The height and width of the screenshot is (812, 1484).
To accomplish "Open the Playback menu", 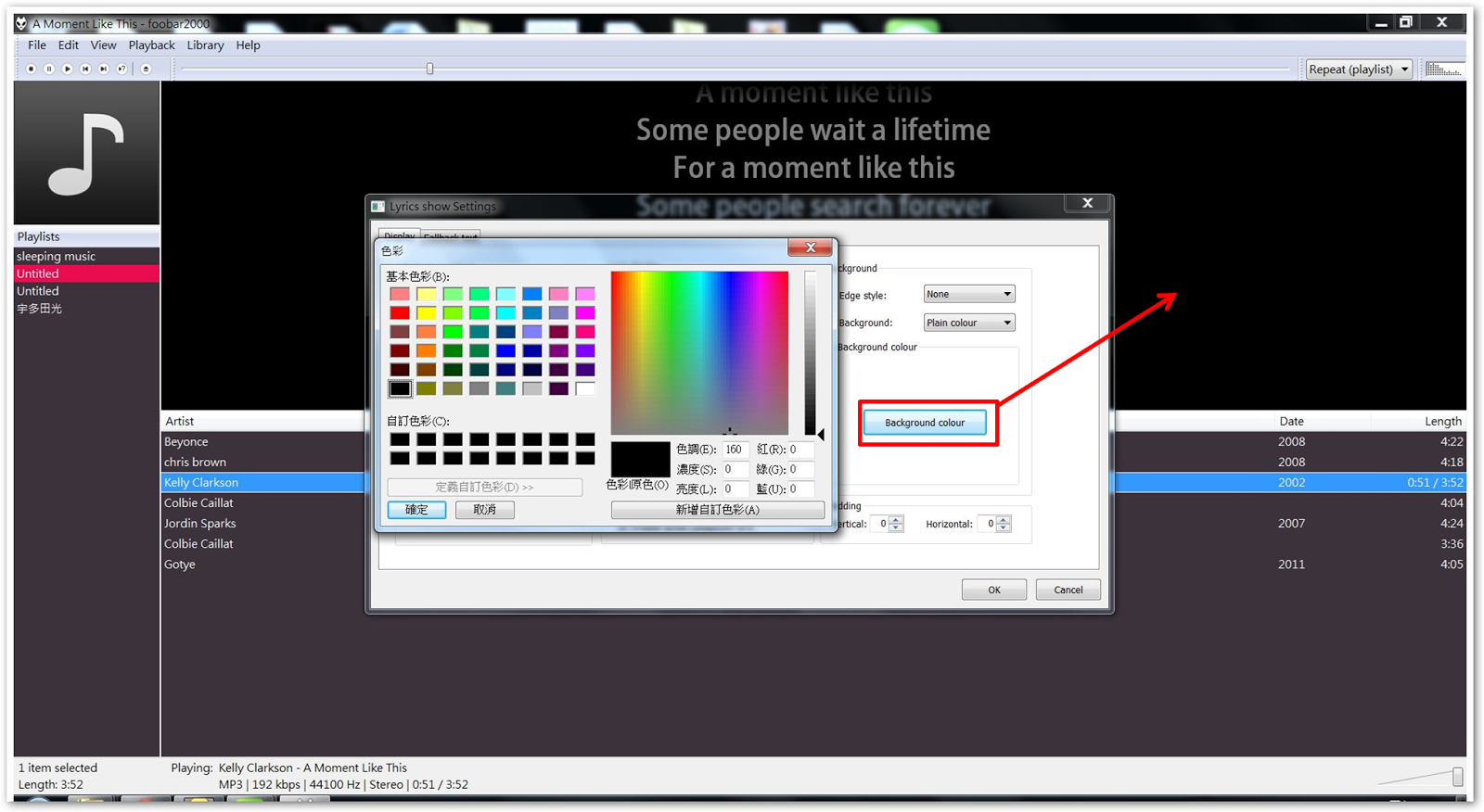I will 151,44.
